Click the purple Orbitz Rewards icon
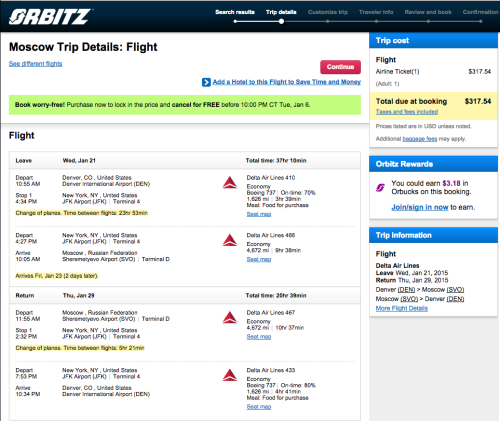This screenshot has width=500, height=421. pos(380,188)
